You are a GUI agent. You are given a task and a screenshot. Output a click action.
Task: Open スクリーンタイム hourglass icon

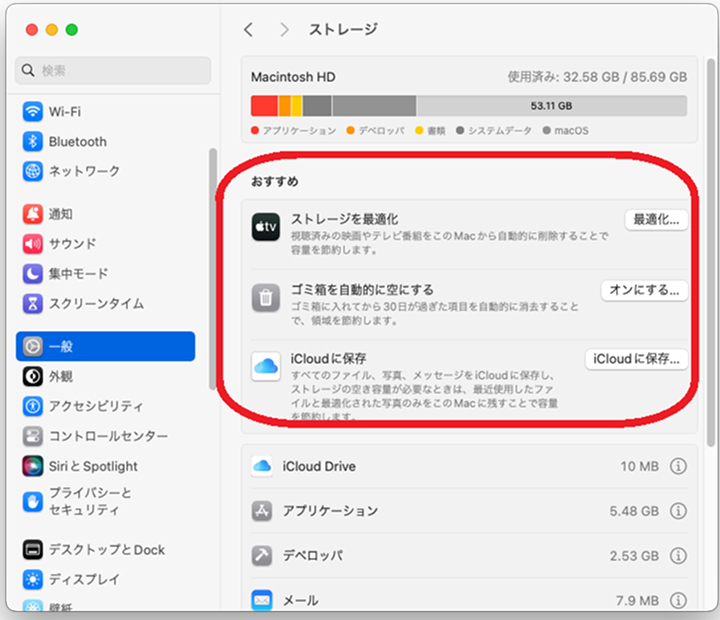[x=33, y=304]
